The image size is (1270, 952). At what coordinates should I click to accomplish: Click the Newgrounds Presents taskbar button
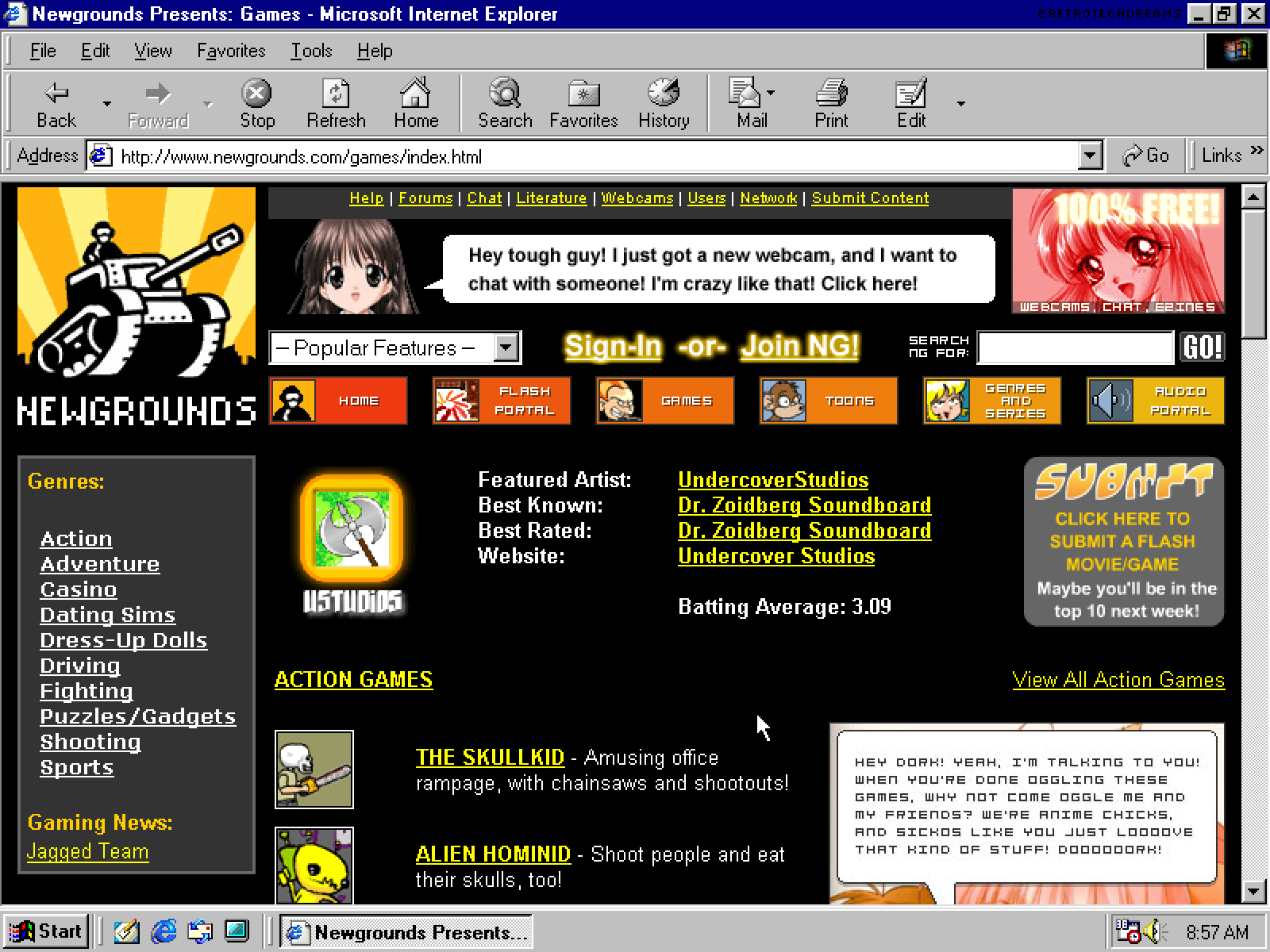(406, 931)
